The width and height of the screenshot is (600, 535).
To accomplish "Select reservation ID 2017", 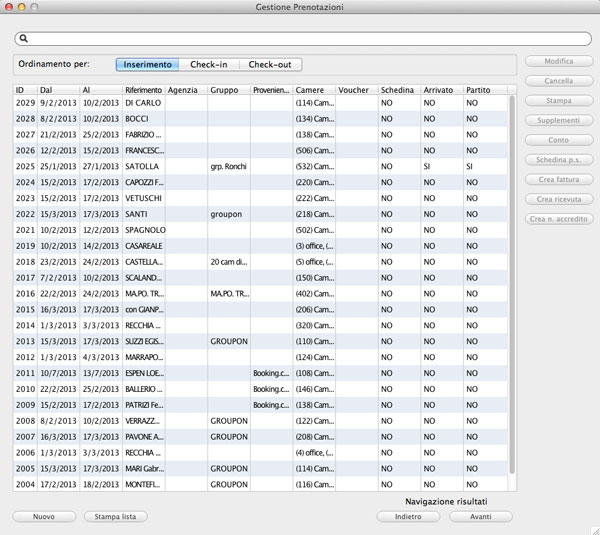I will click(25, 278).
